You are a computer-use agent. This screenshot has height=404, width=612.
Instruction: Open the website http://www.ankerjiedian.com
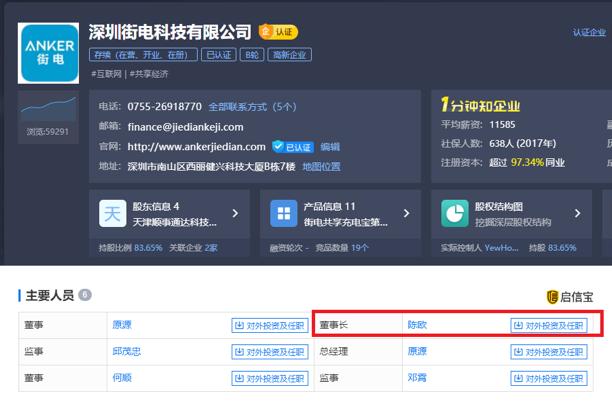(x=196, y=147)
